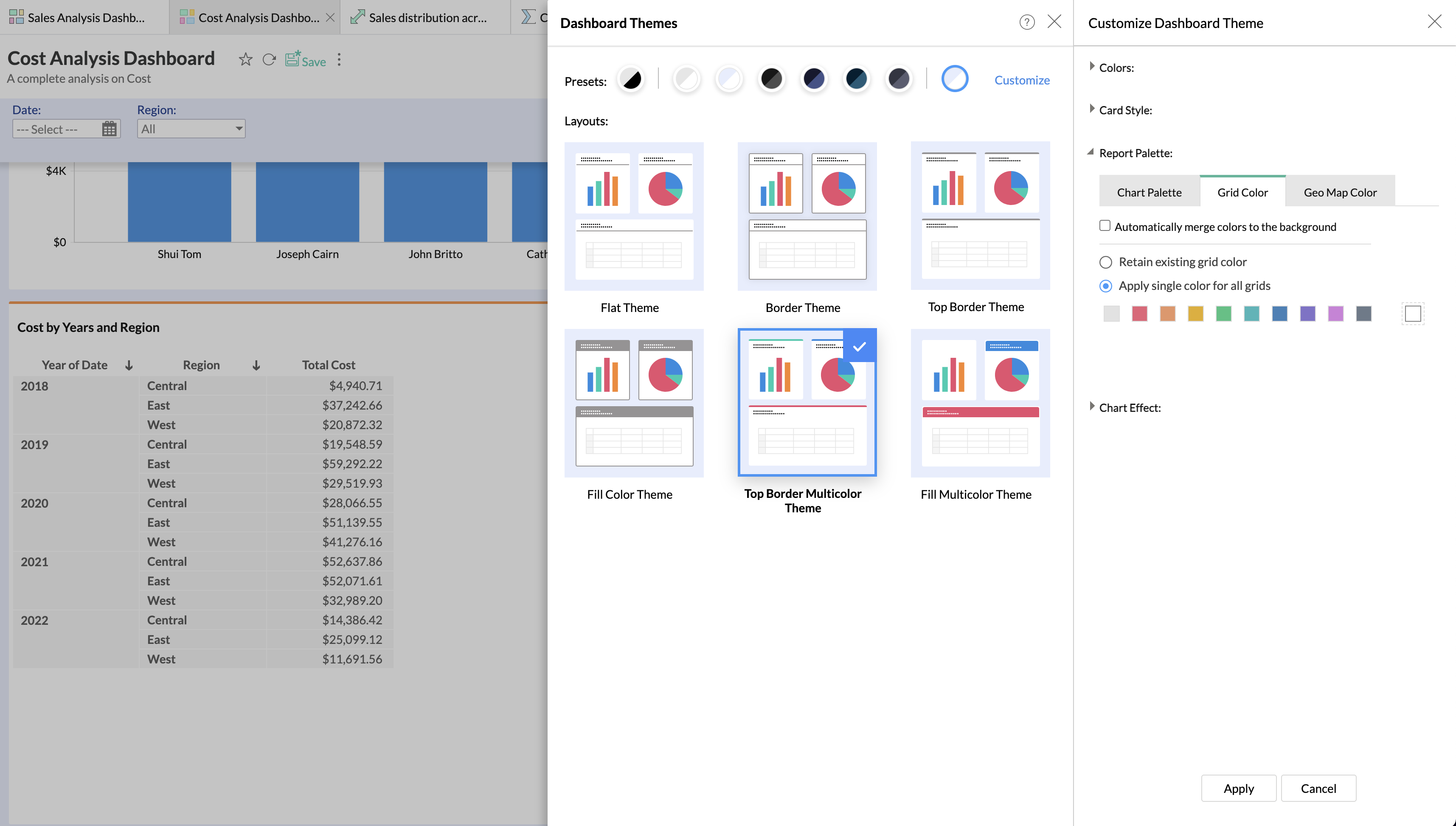The height and width of the screenshot is (826, 1456).
Task: Open the three-dot more options menu
Action: (x=339, y=59)
